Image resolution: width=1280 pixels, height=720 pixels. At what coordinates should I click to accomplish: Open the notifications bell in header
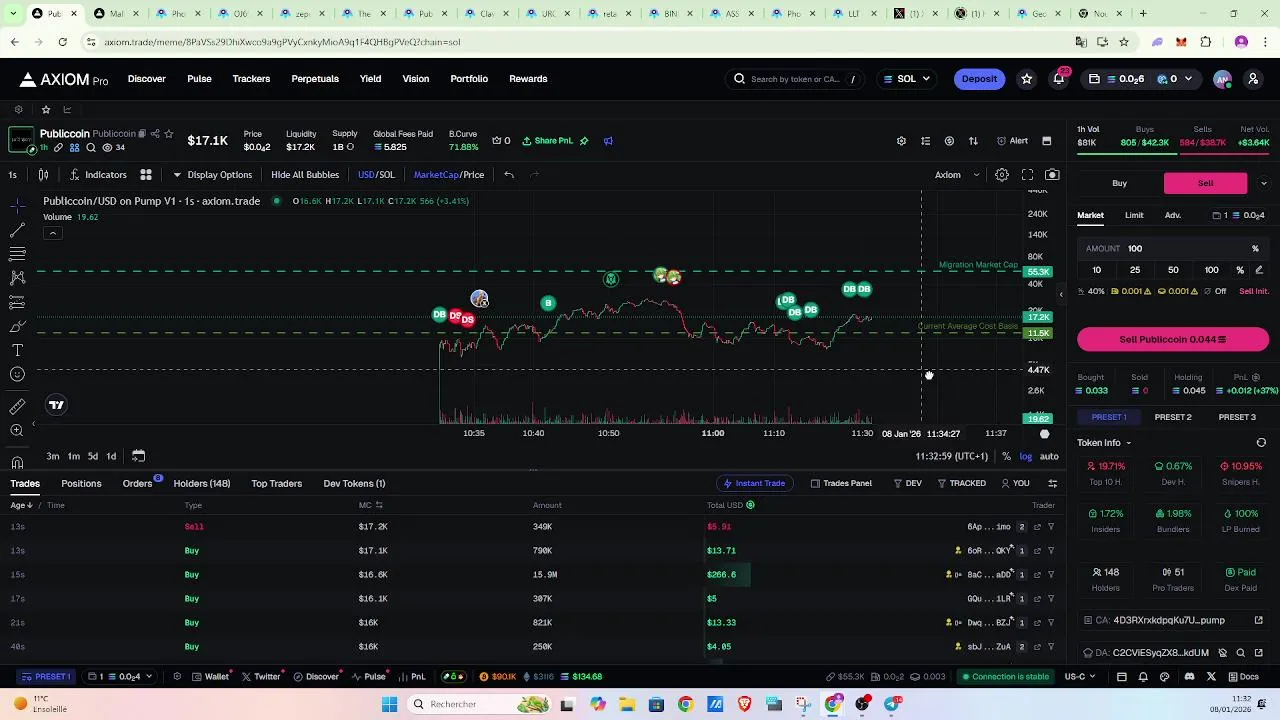click(x=1059, y=79)
